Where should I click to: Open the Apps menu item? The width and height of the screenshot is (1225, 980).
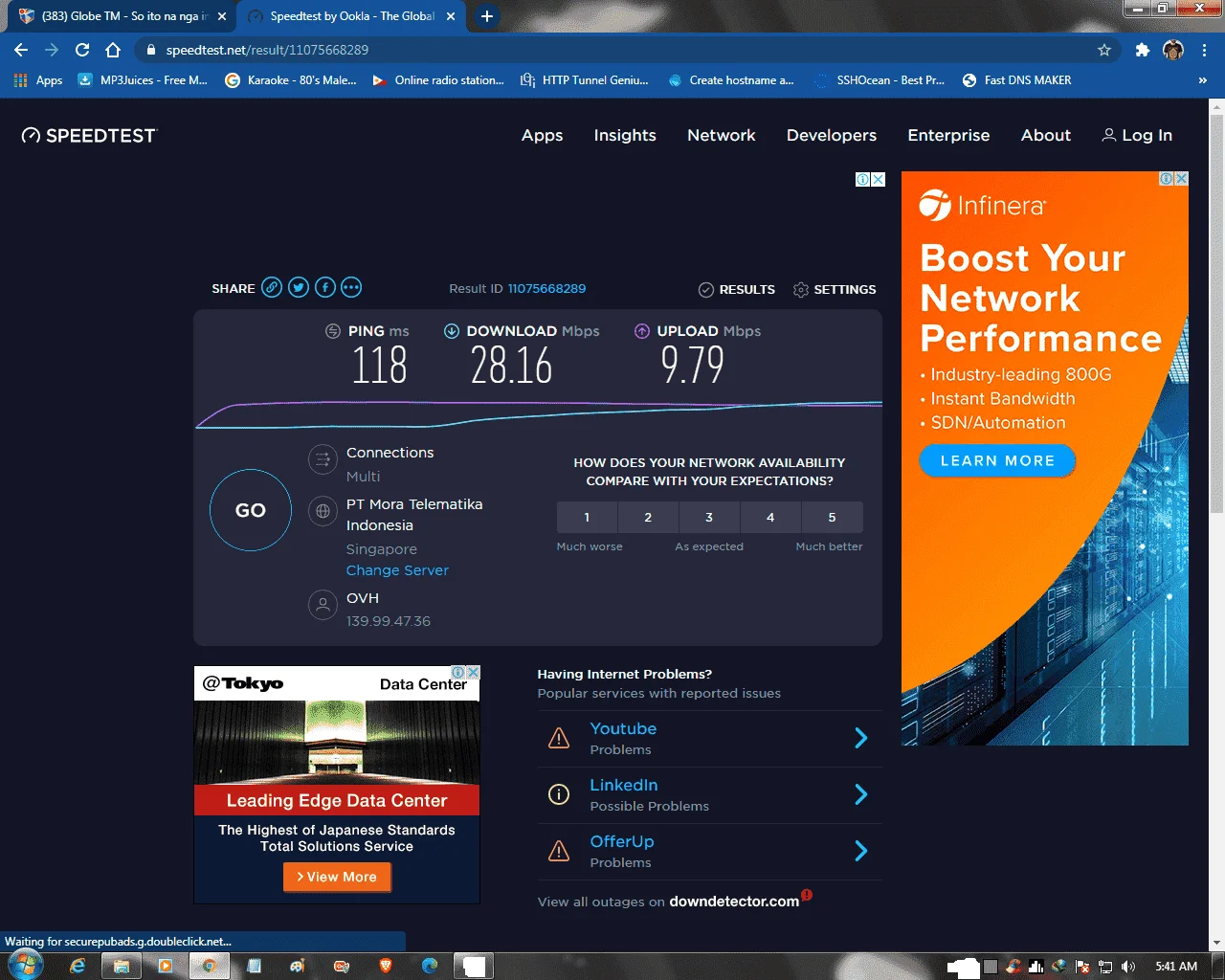click(x=542, y=135)
